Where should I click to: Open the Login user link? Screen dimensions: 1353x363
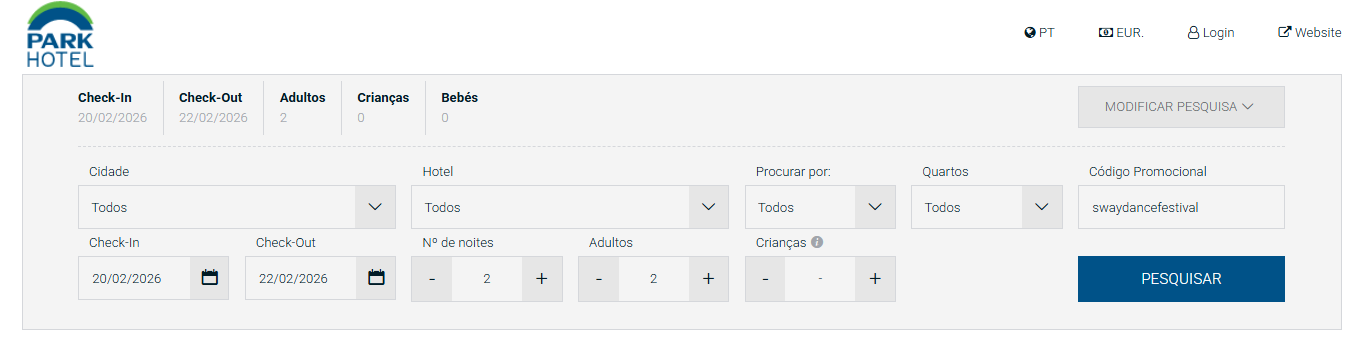pyautogui.click(x=1210, y=33)
